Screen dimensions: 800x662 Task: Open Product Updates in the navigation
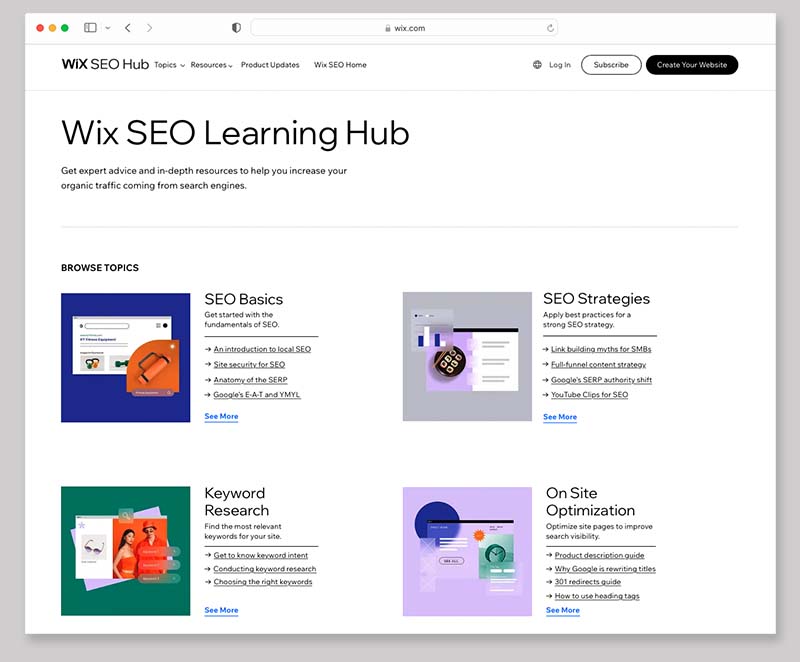pyautogui.click(x=270, y=65)
